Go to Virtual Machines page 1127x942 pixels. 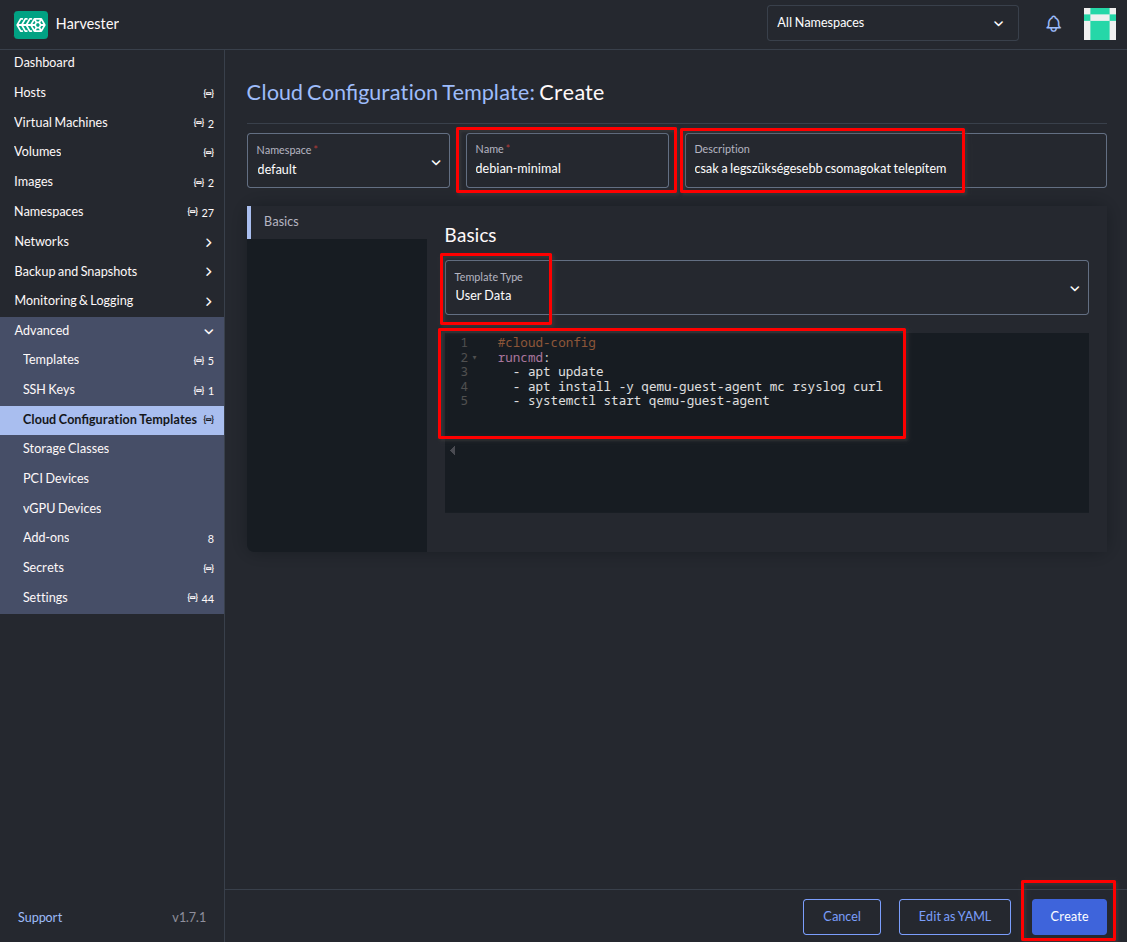61,122
